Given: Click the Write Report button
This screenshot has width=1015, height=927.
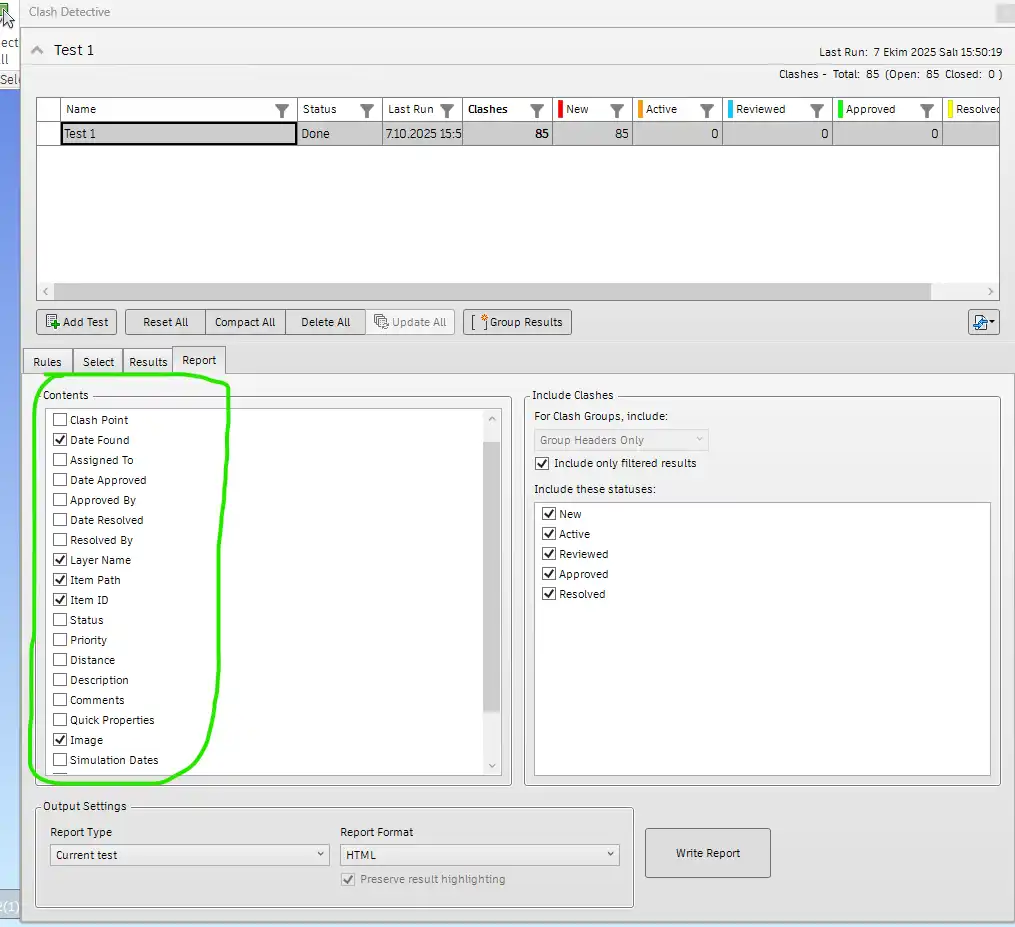Looking at the screenshot, I should 707,853.
